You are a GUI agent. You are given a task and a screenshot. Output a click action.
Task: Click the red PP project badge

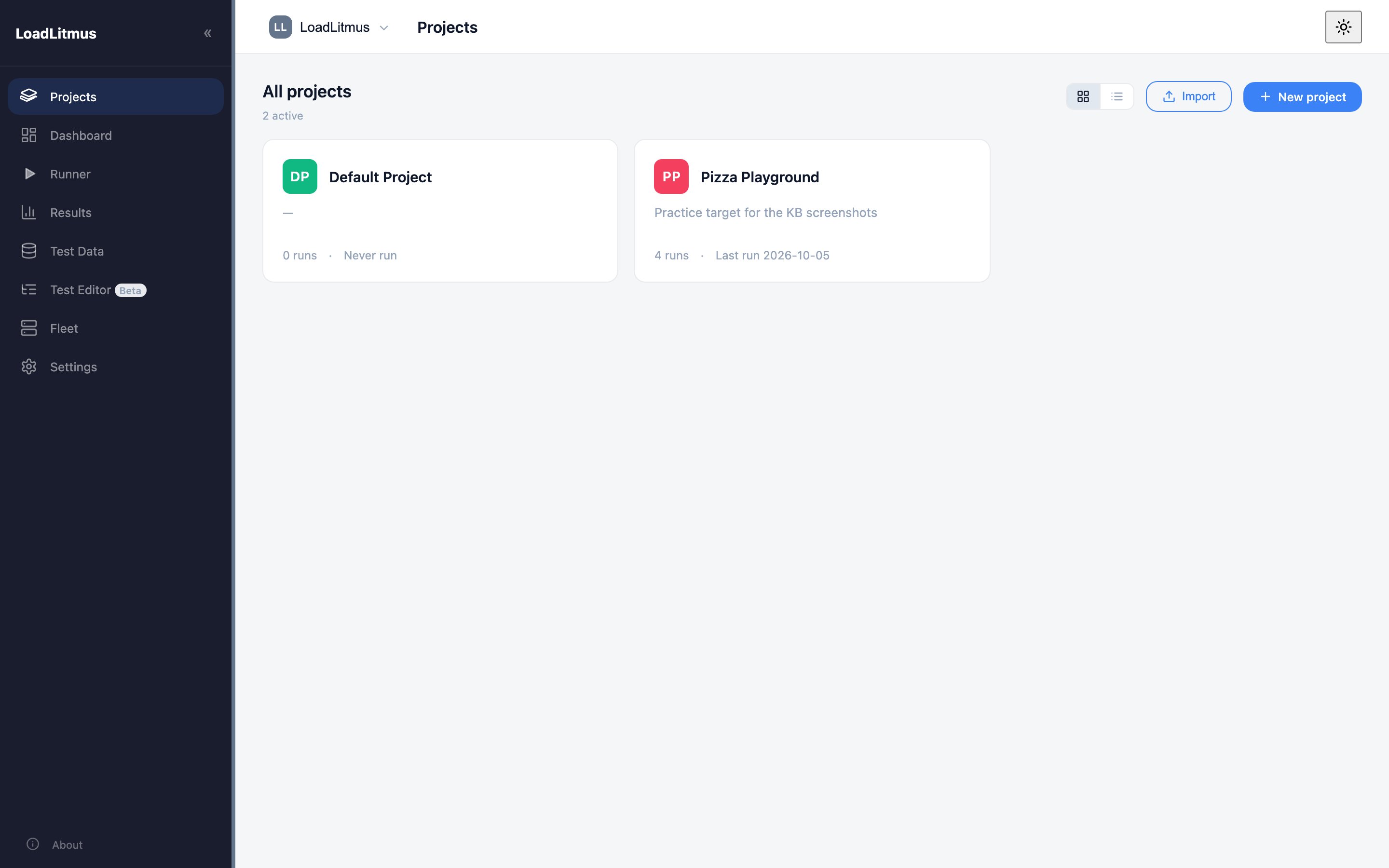(671, 176)
